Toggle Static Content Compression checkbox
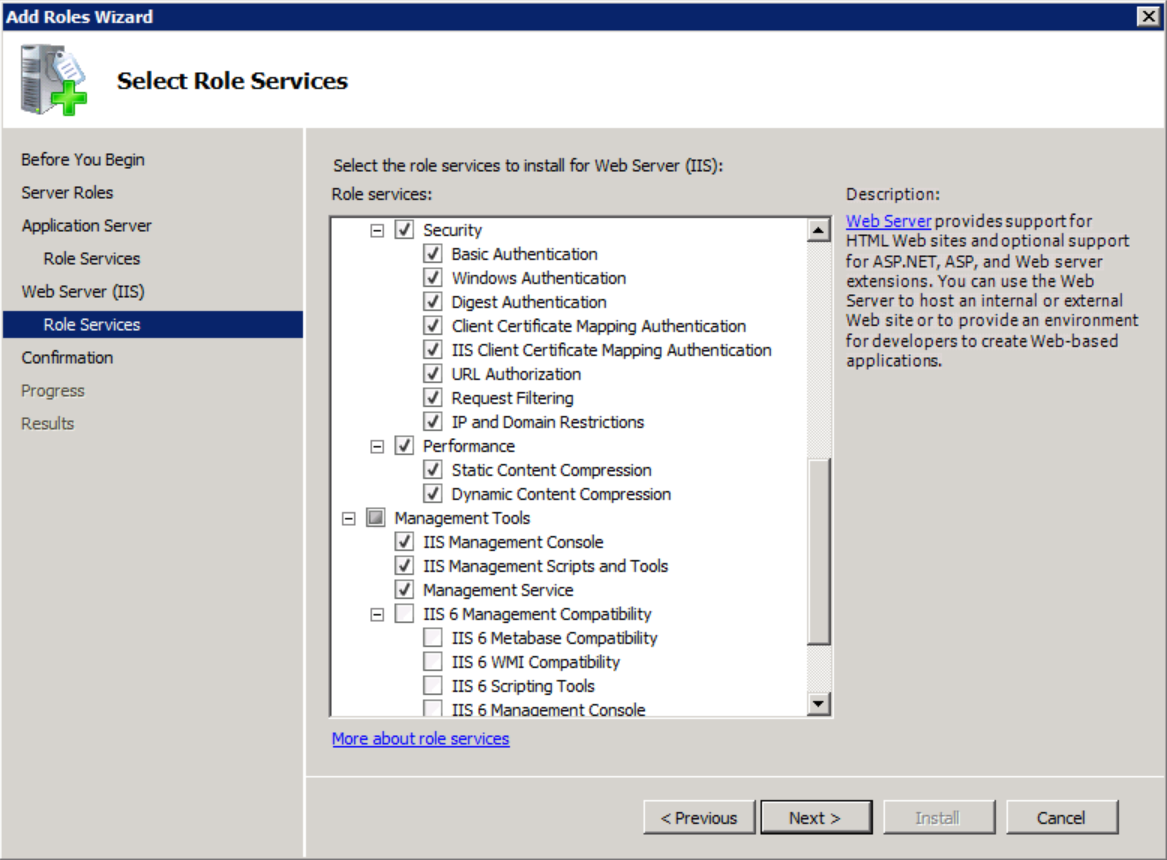This screenshot has height=860, width=1167. click(432, 469)
